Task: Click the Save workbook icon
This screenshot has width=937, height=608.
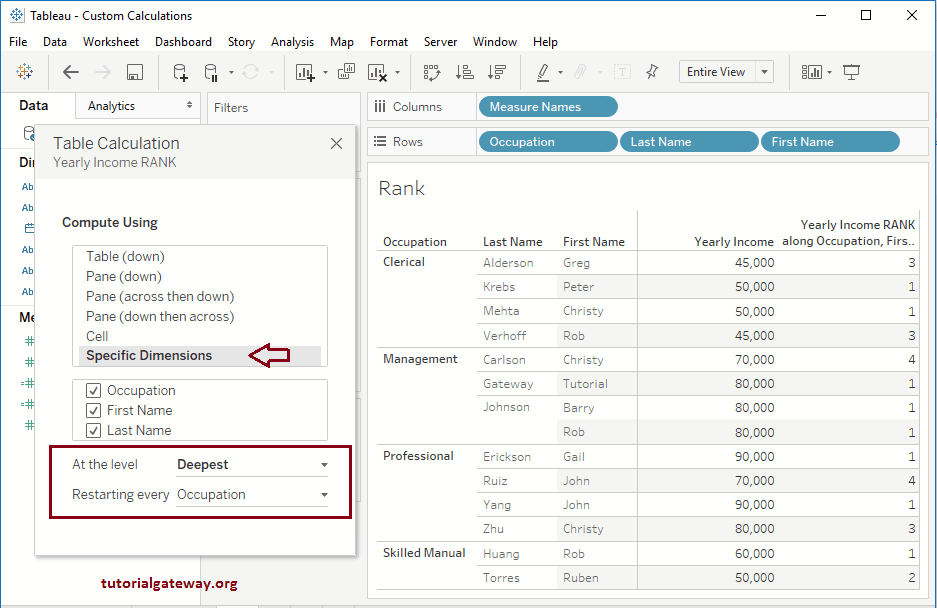Action: click(133, 71)
